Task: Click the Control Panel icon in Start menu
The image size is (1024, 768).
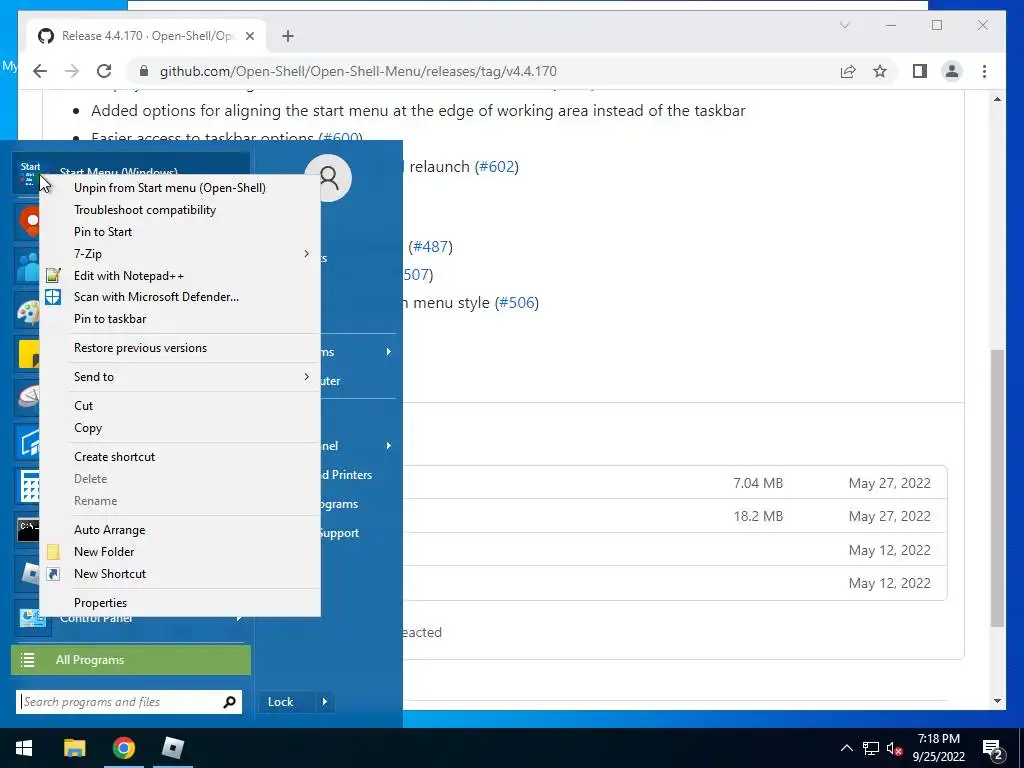Action: [31, 617]
